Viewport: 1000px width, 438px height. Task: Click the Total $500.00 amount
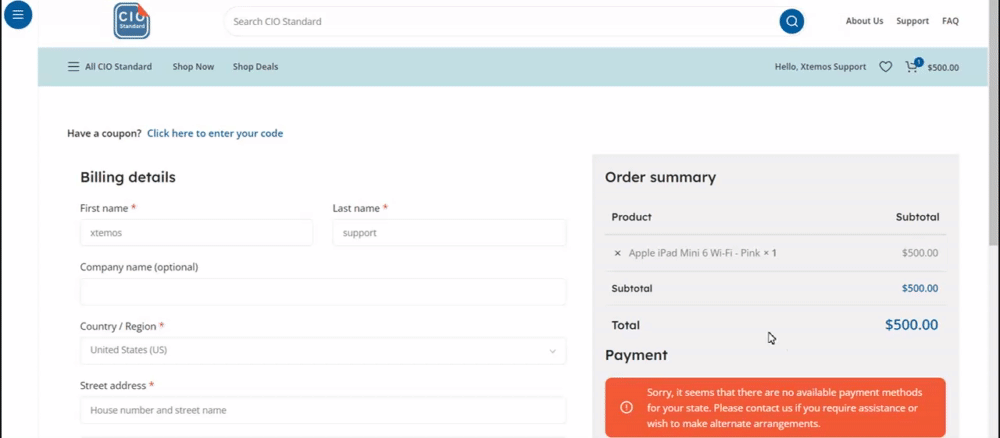click(911, 325)
